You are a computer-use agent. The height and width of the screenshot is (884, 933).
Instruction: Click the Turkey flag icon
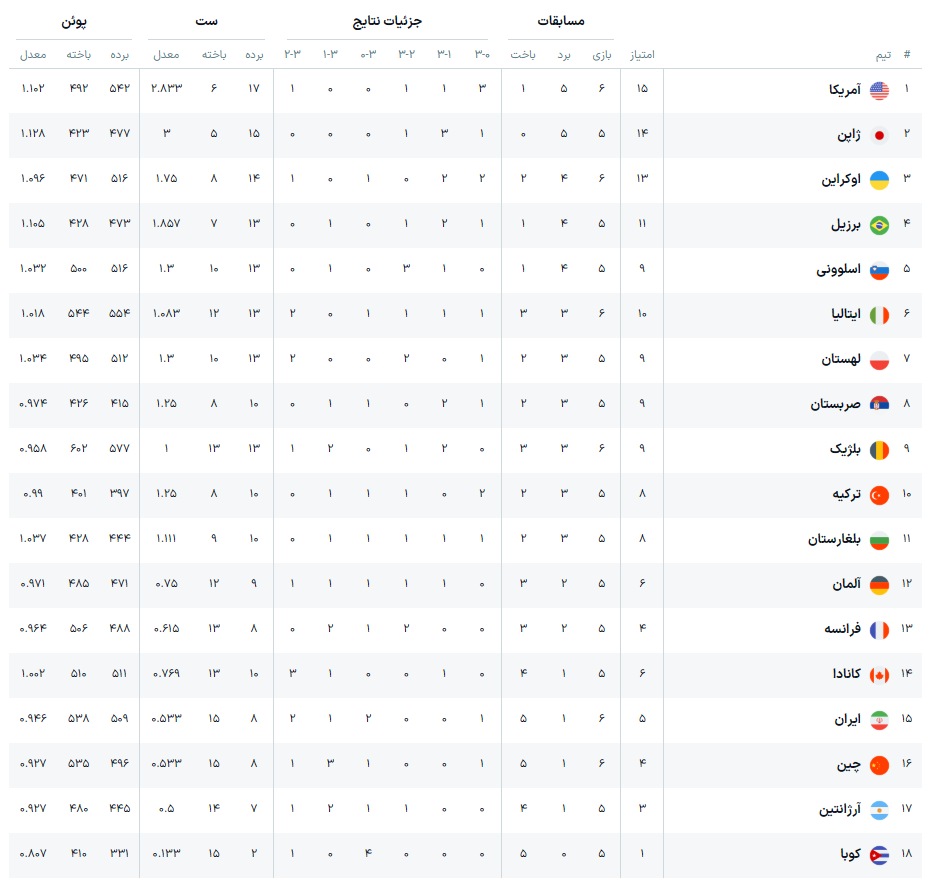tap(879, 496)
